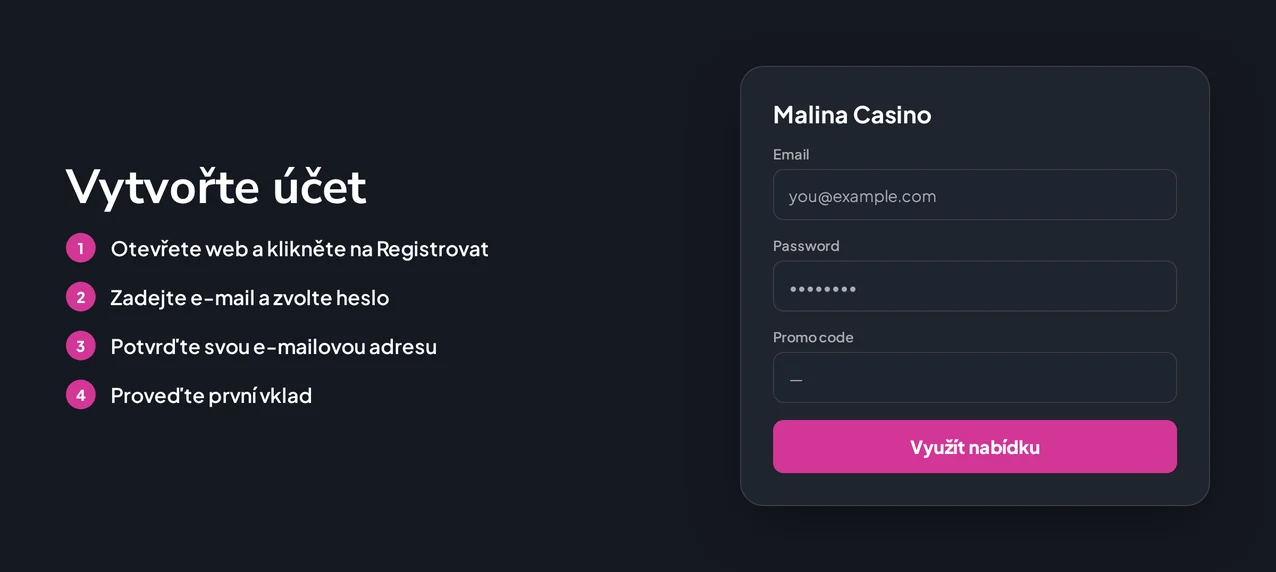Focus the Promo code input field

pos(975,377)
